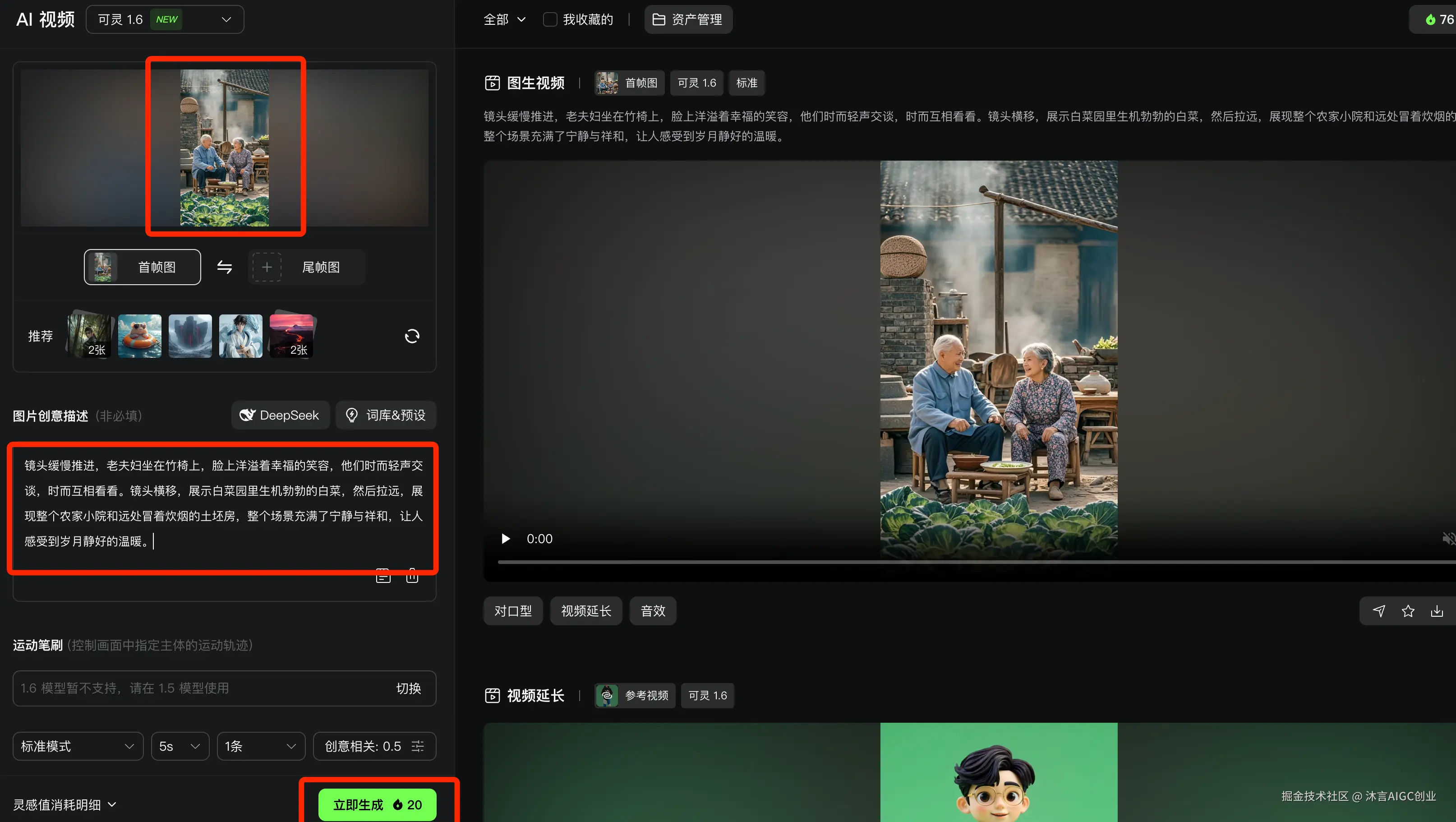Expand the 5s duration dropdown

[x=180, y=746]
